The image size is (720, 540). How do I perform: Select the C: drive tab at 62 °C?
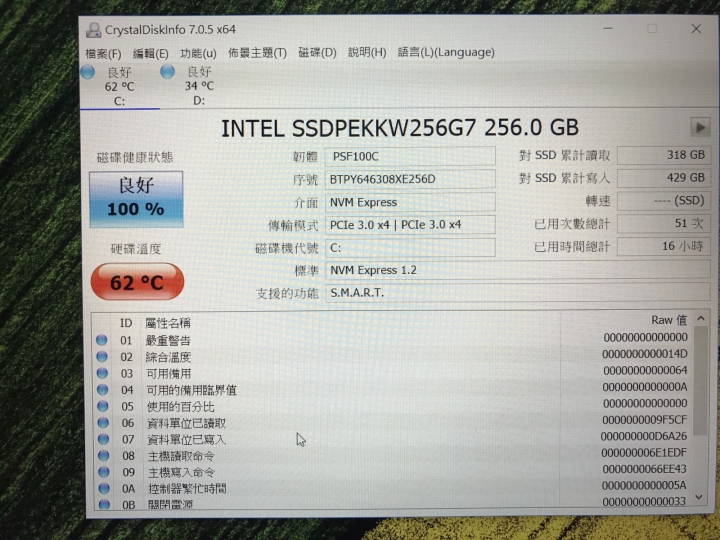(119, 86)
